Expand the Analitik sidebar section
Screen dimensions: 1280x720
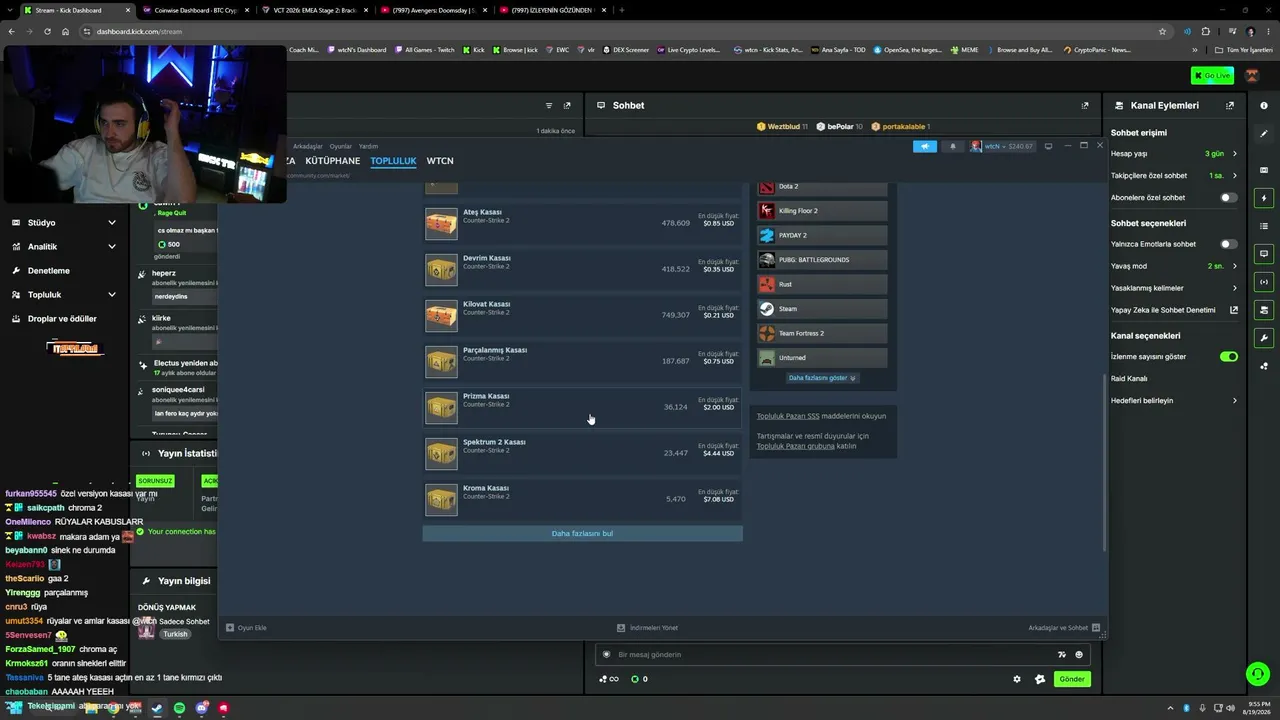click(64, 247)
